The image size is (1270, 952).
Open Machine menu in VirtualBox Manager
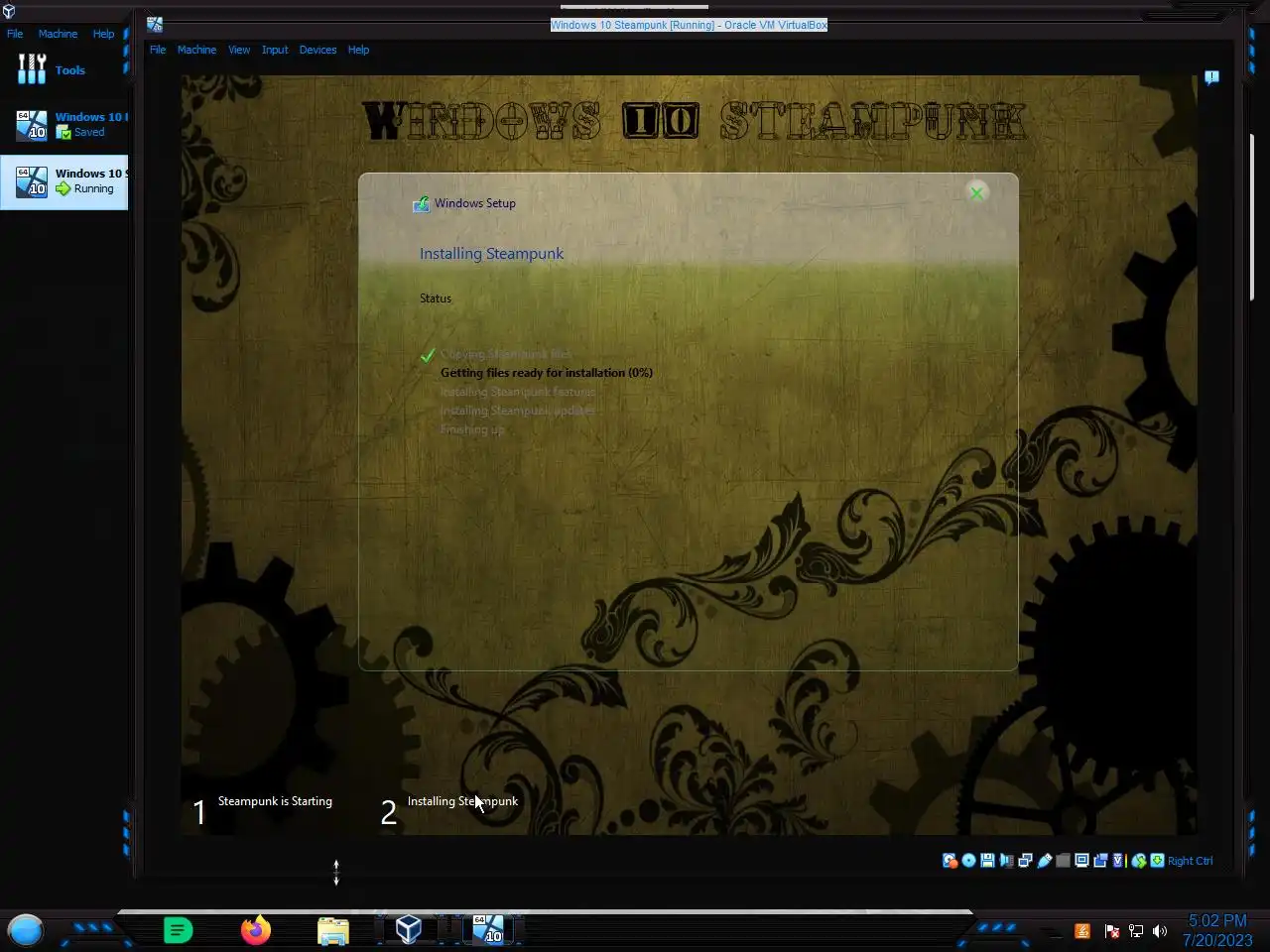pyautogui.click(x=58, y=34)
